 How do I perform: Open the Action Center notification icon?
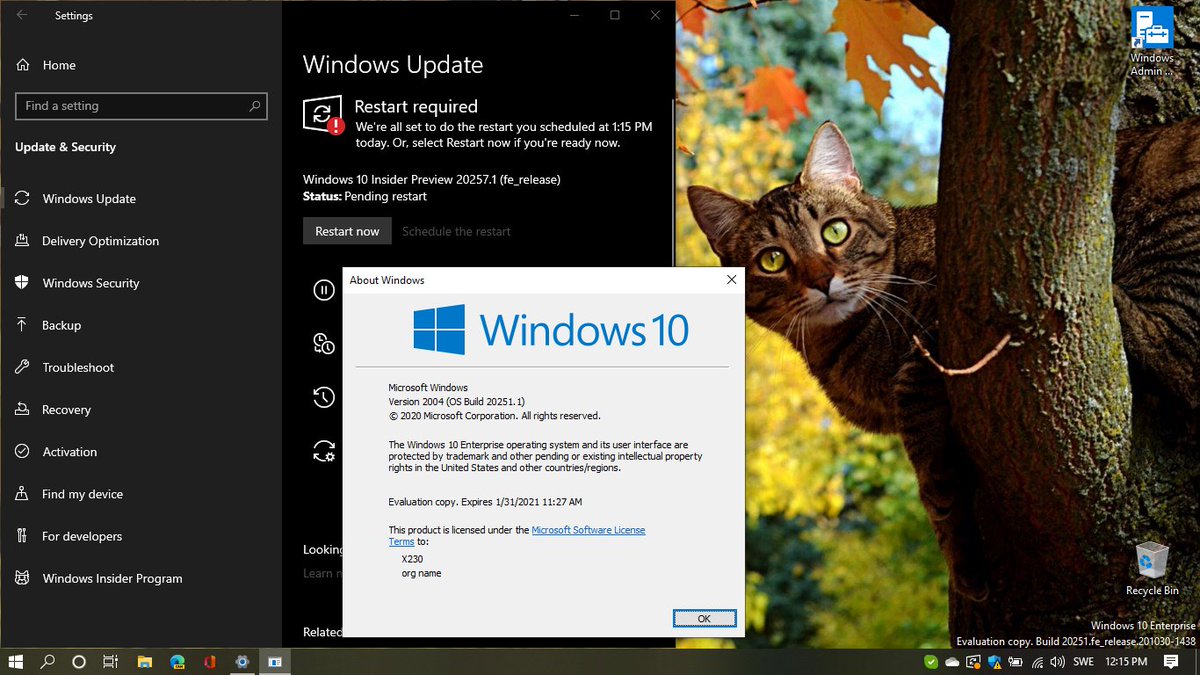pos(1171,662)
